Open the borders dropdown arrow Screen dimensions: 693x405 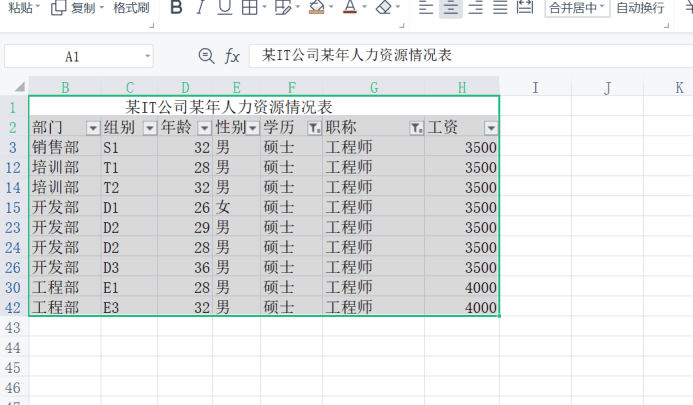(264, 7)
